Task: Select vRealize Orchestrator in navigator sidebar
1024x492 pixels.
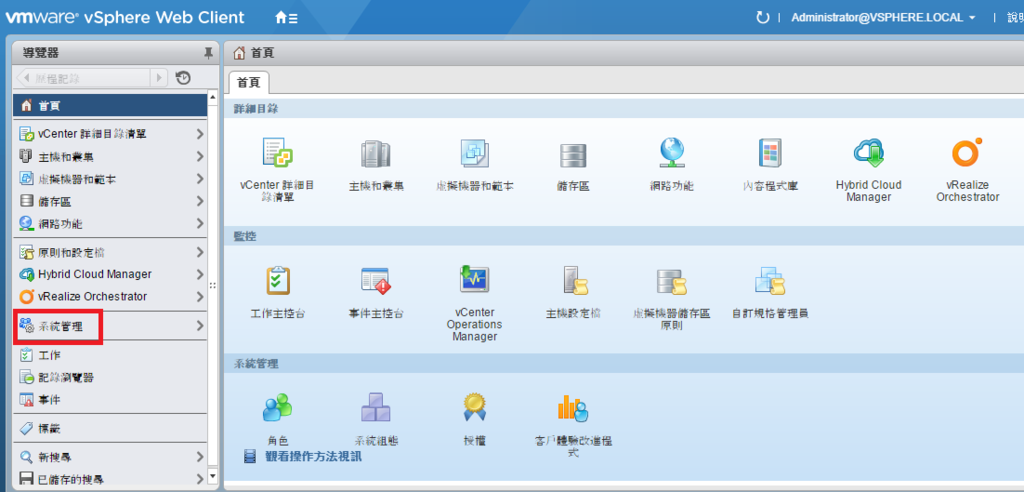Action: [110, 297]
